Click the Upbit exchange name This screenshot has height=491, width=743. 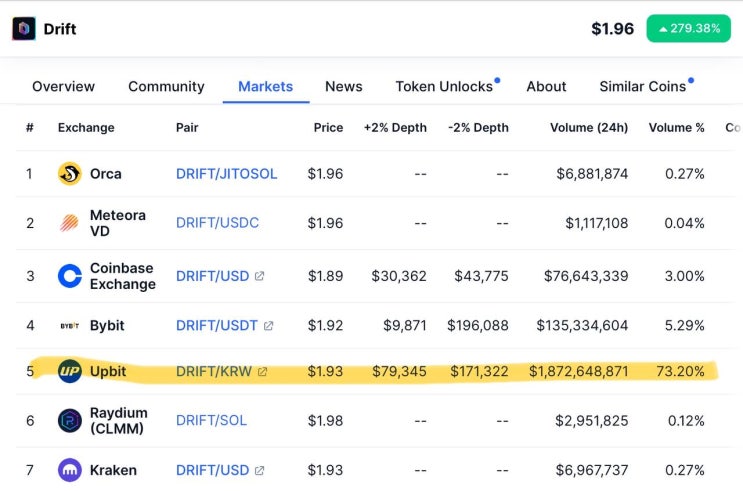tap(108, 371)
